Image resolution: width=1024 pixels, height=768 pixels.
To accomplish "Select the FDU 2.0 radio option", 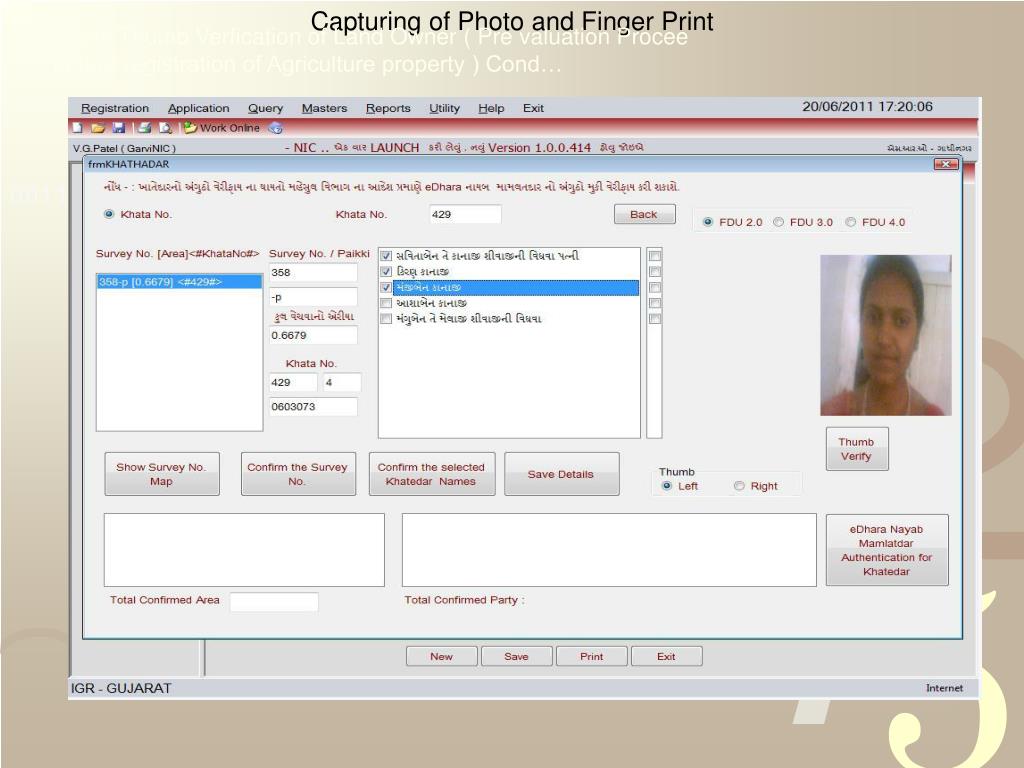I will (x=707, y=222).
